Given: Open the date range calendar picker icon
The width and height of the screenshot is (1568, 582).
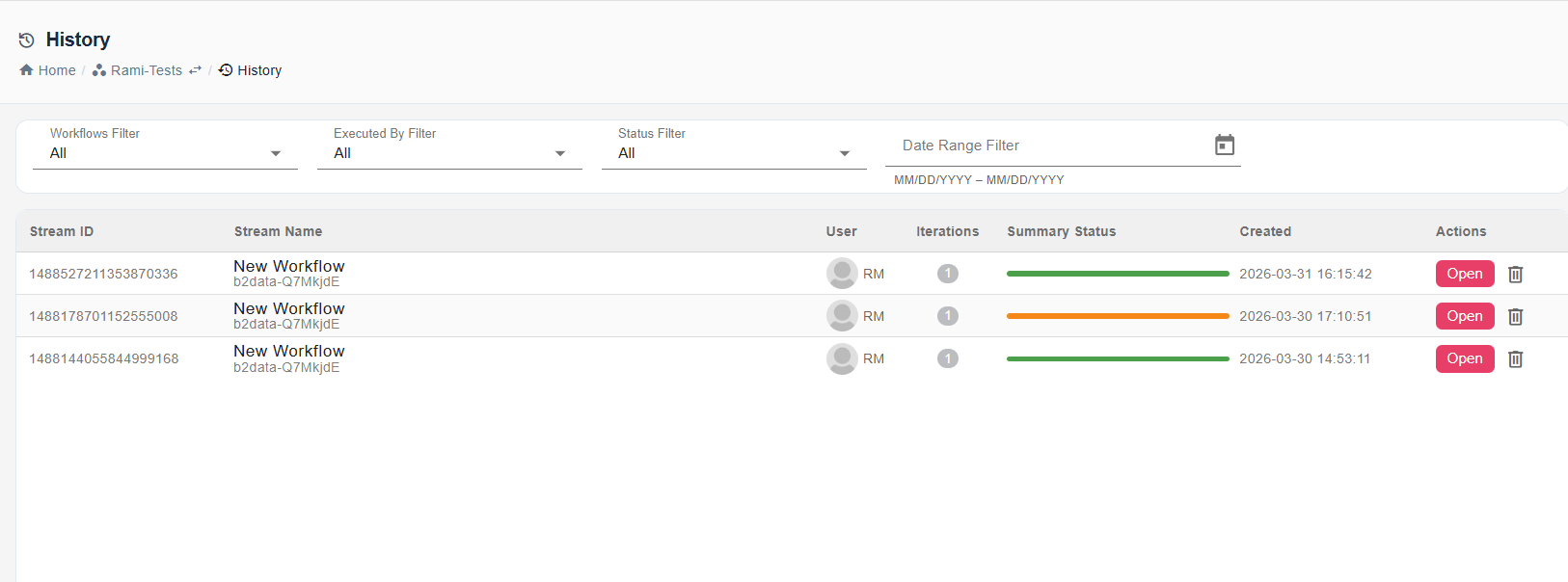Looking at the screenshot, I should (x=1225, y=145).
